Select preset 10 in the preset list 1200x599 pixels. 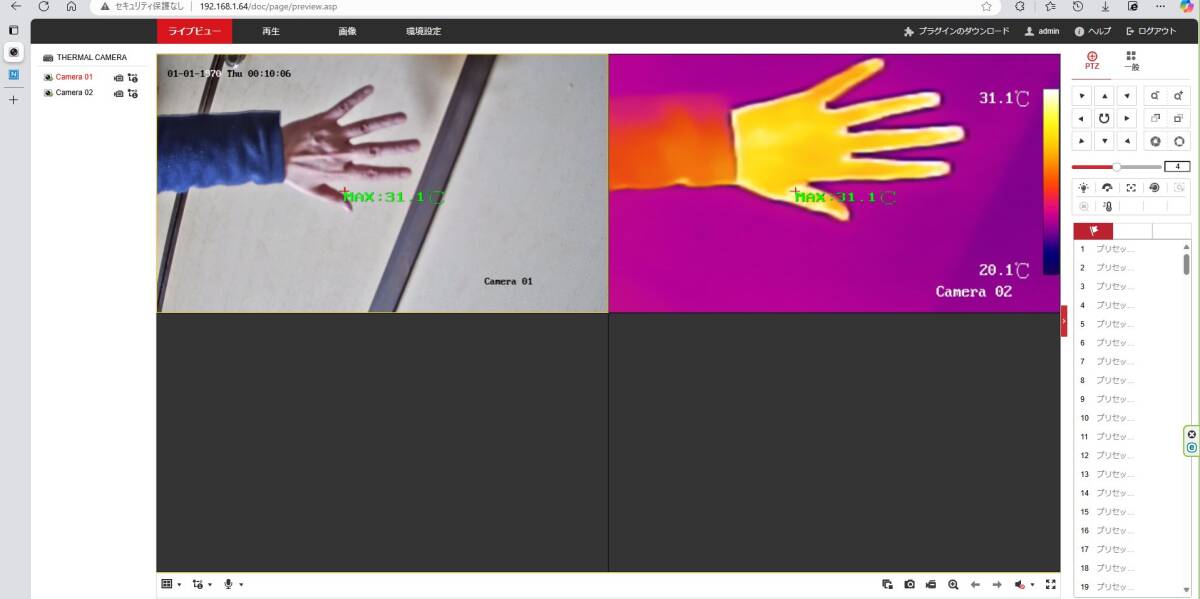pos(1128,417)
